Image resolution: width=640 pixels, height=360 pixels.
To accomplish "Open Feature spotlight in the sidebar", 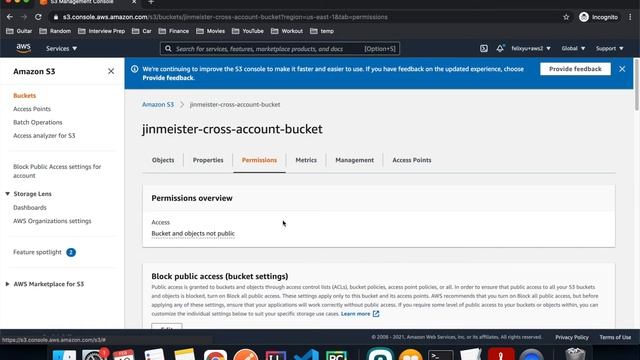I will click(37, 252).
